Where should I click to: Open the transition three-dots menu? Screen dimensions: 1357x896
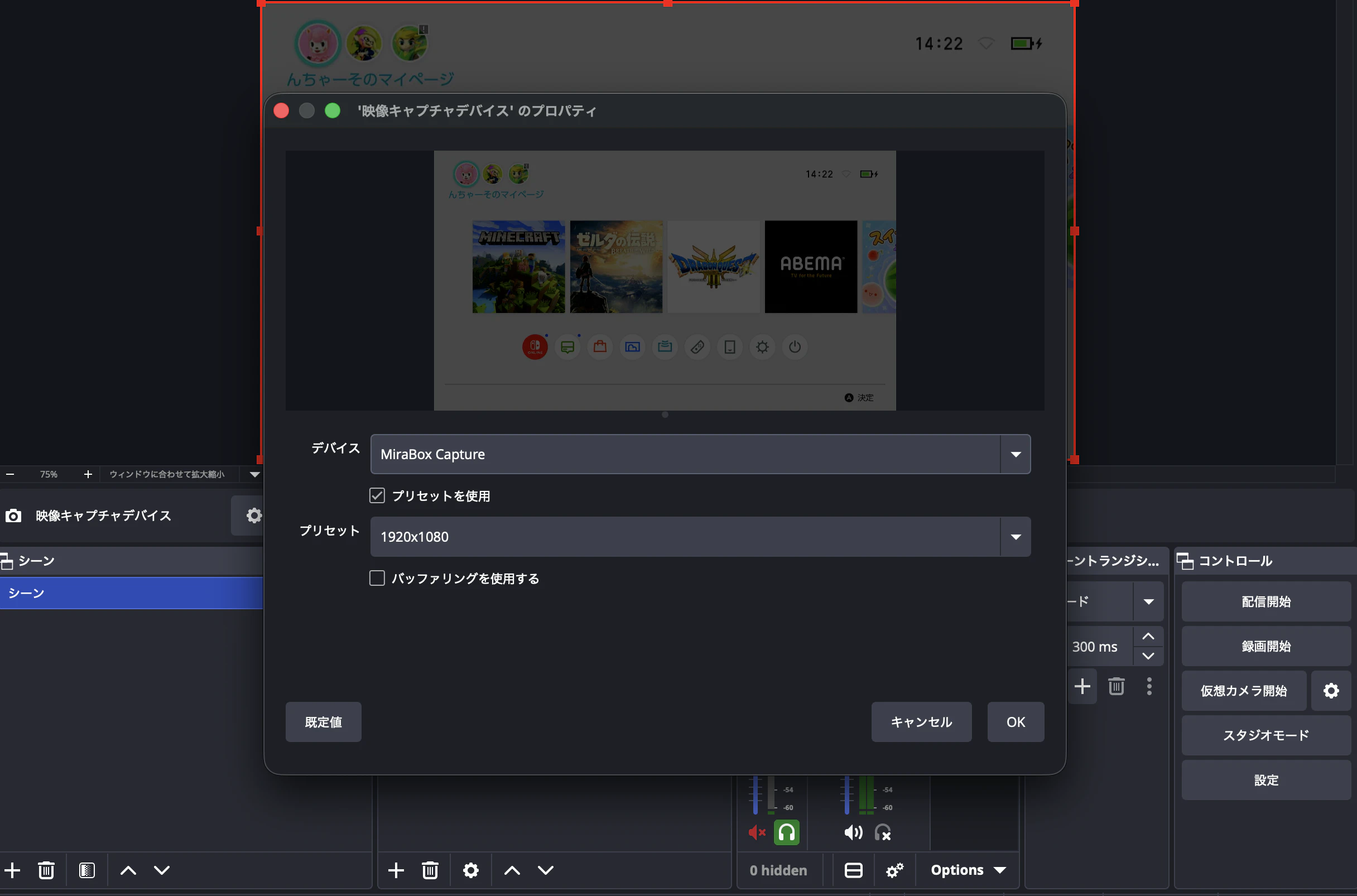coord(1149,686)
